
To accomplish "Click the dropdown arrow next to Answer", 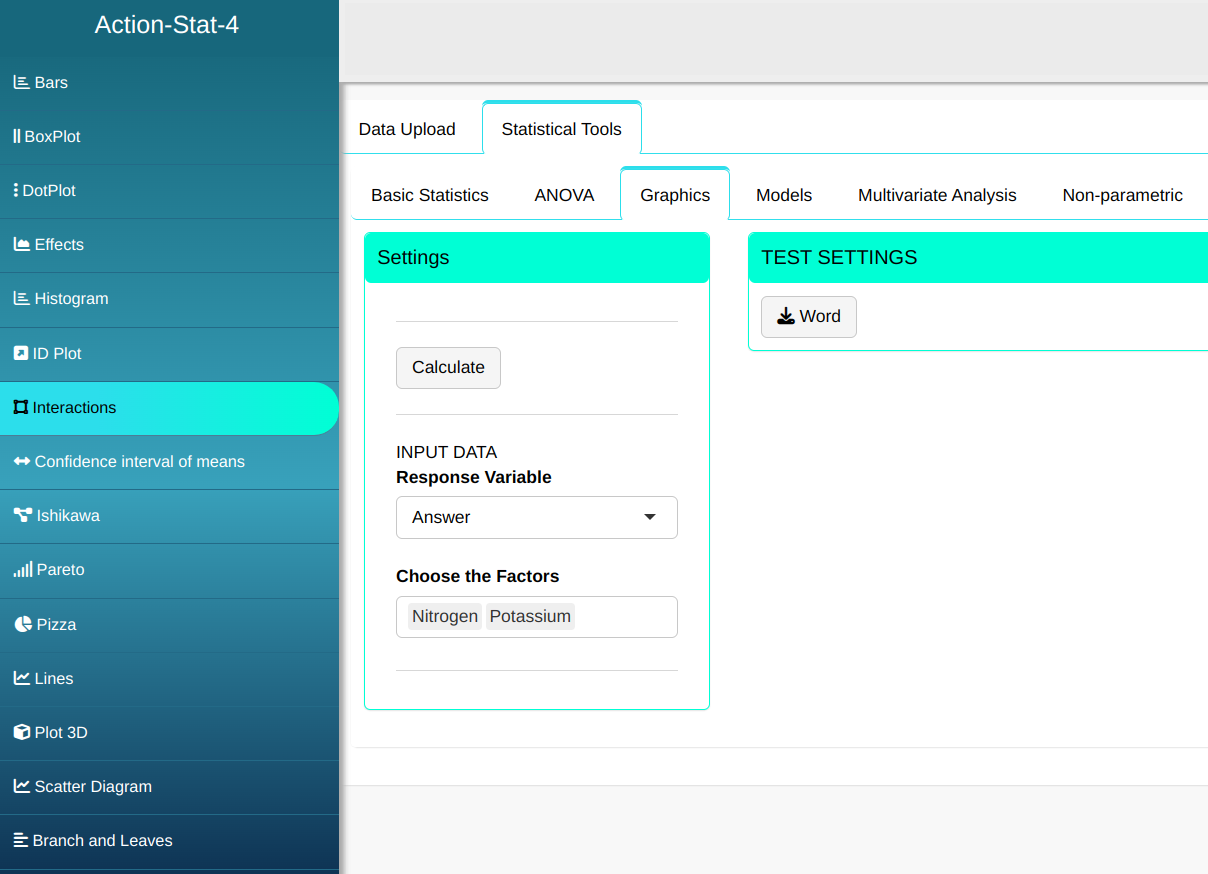I will coord(650,517).
